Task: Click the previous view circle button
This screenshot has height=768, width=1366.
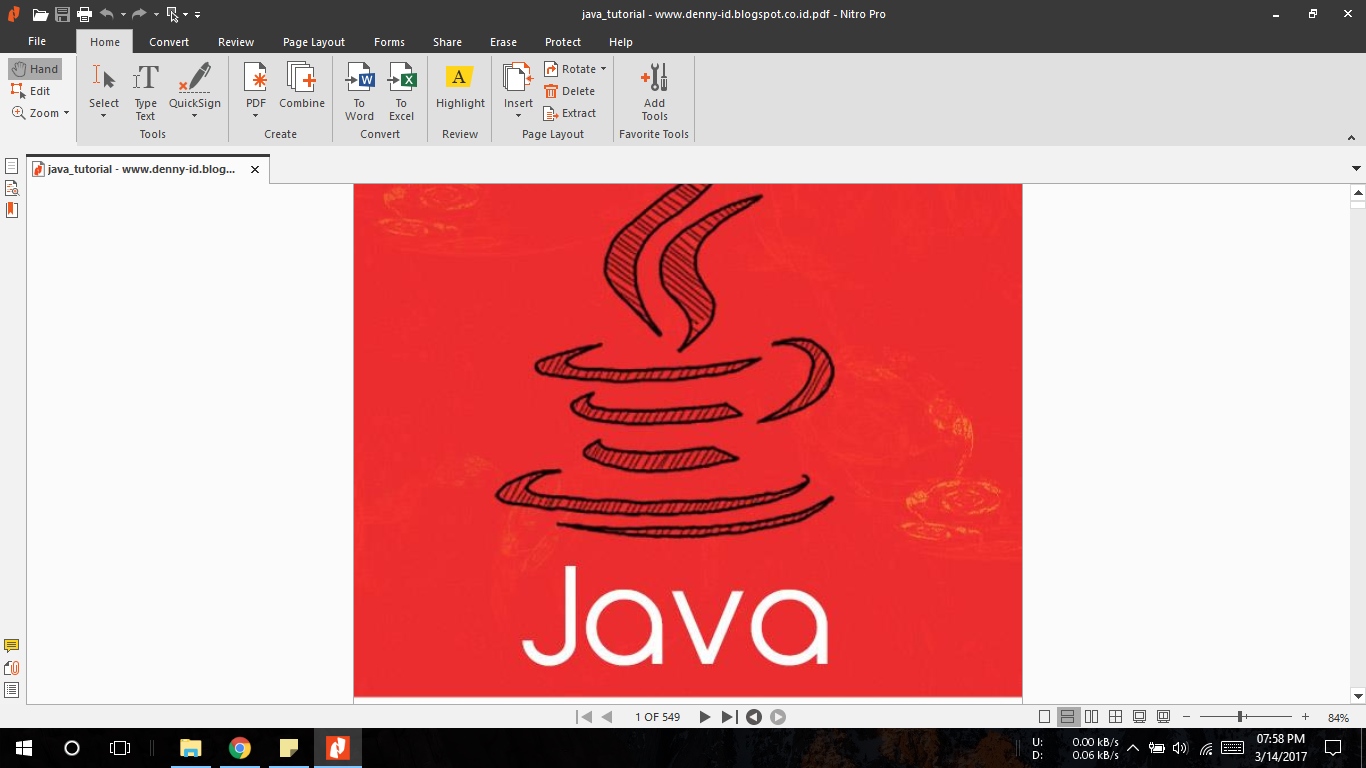Action: point(754,717)
